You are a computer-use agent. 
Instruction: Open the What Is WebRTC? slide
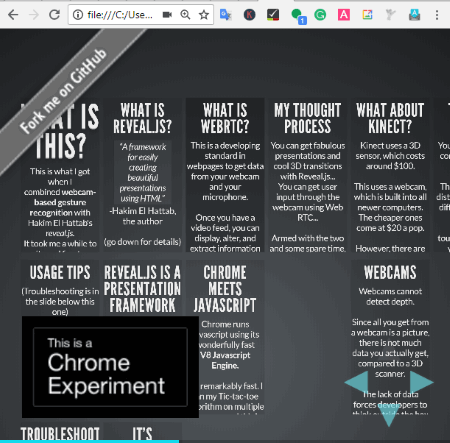(x=225, y=175)
